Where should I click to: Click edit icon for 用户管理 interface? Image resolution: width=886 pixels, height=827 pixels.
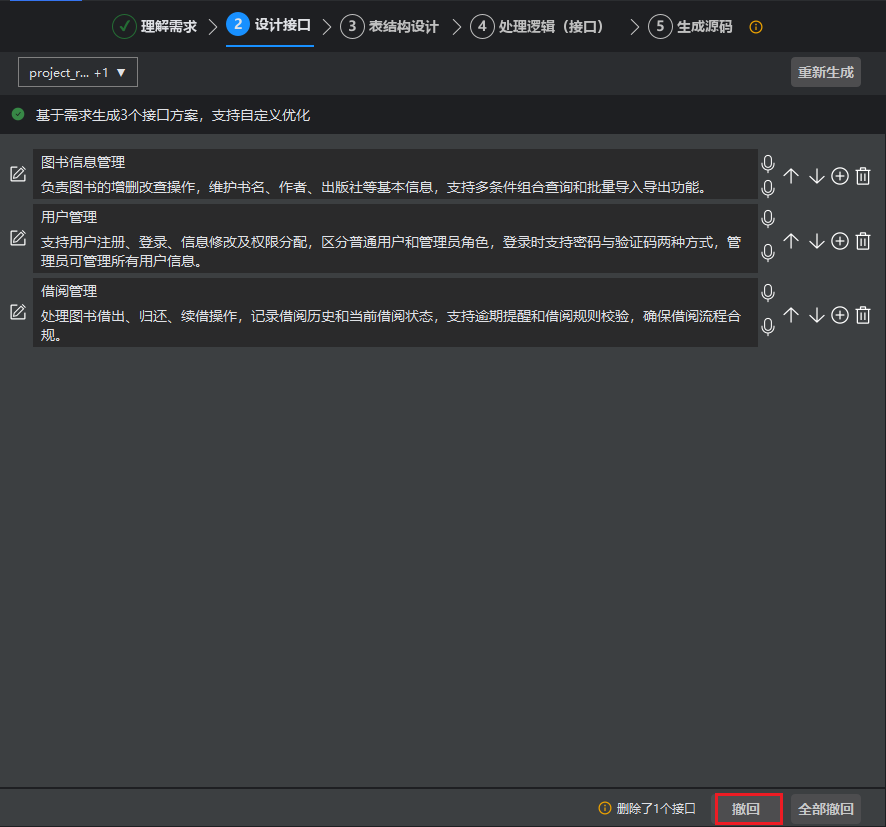pos(18,238)
